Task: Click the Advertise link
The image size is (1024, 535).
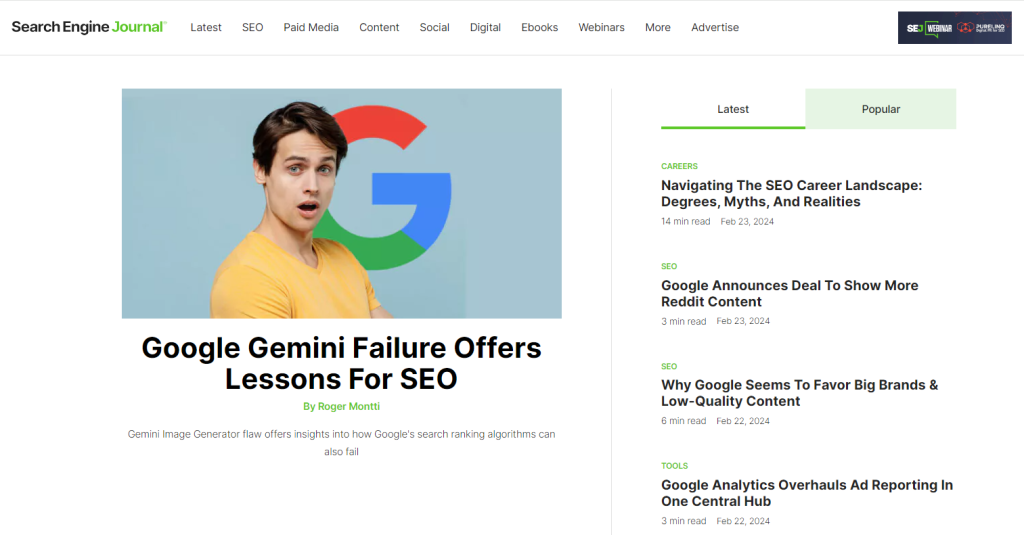Action: tap(715, 27)
